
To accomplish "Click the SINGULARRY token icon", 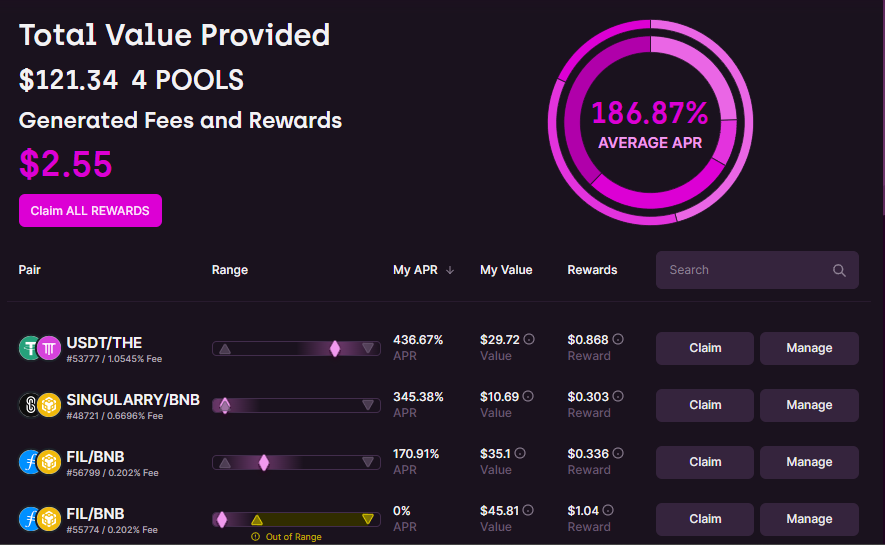I will tap(28, 405).
